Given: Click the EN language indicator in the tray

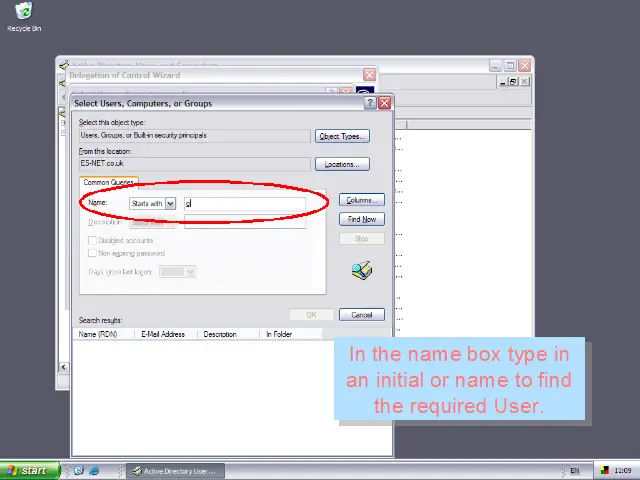Looking at the screenshot, I should (574, 470).
